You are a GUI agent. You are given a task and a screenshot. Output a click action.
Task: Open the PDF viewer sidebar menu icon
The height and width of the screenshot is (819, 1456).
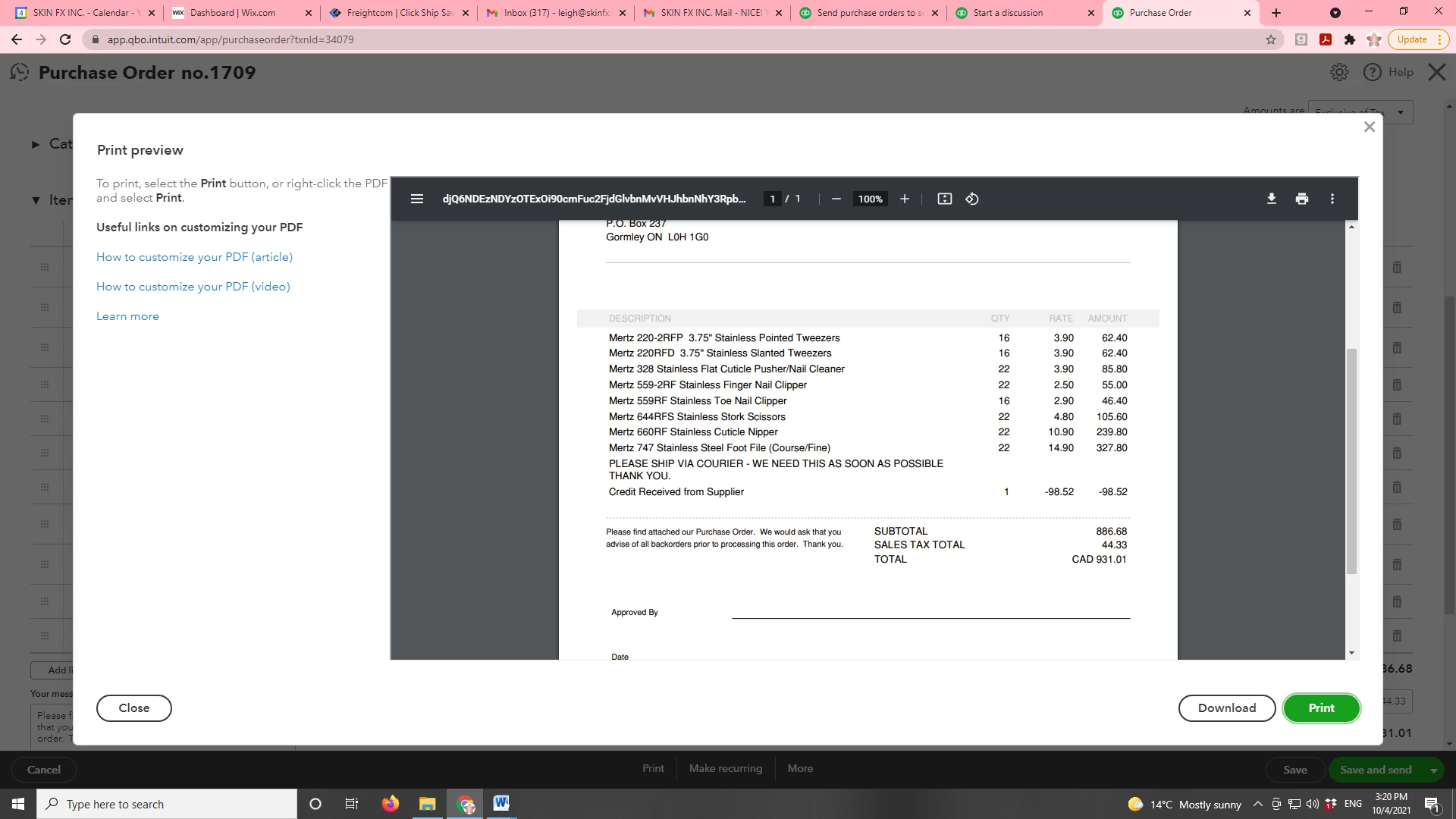tap(416, 199)
